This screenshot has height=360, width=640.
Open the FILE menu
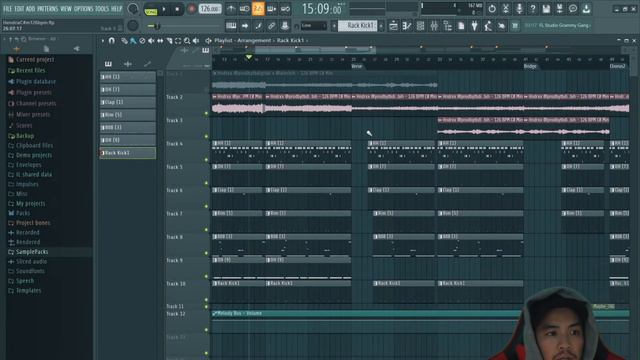coord(7,9)
